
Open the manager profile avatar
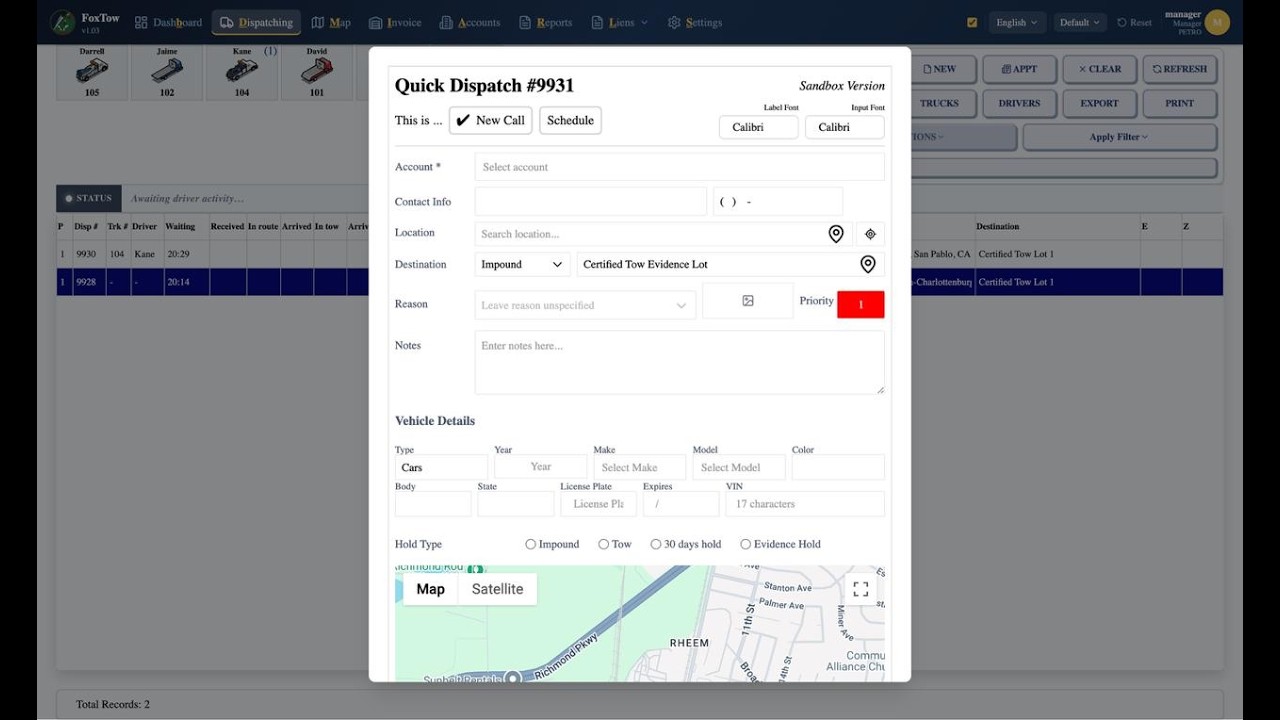click(x=1217, y=22)
